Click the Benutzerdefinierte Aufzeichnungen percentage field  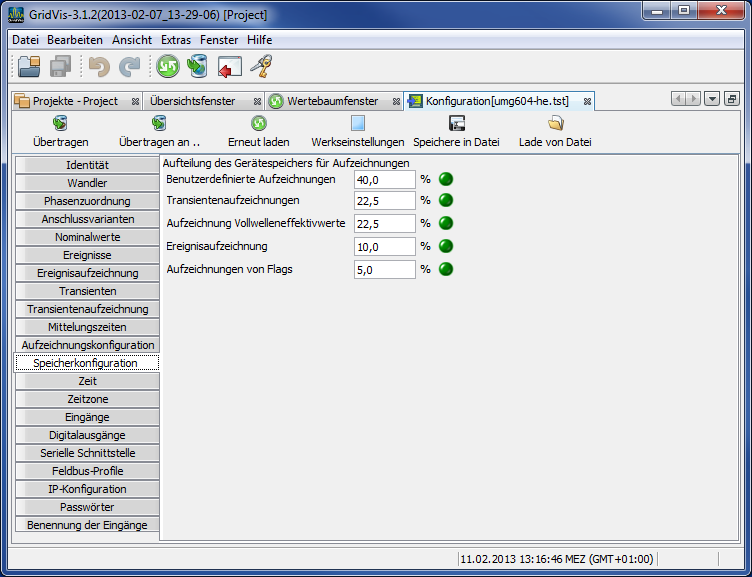pos(385,180)
